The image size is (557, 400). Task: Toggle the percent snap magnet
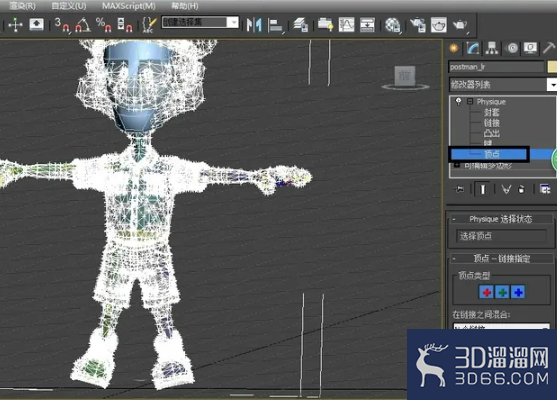tap(104, 25)
